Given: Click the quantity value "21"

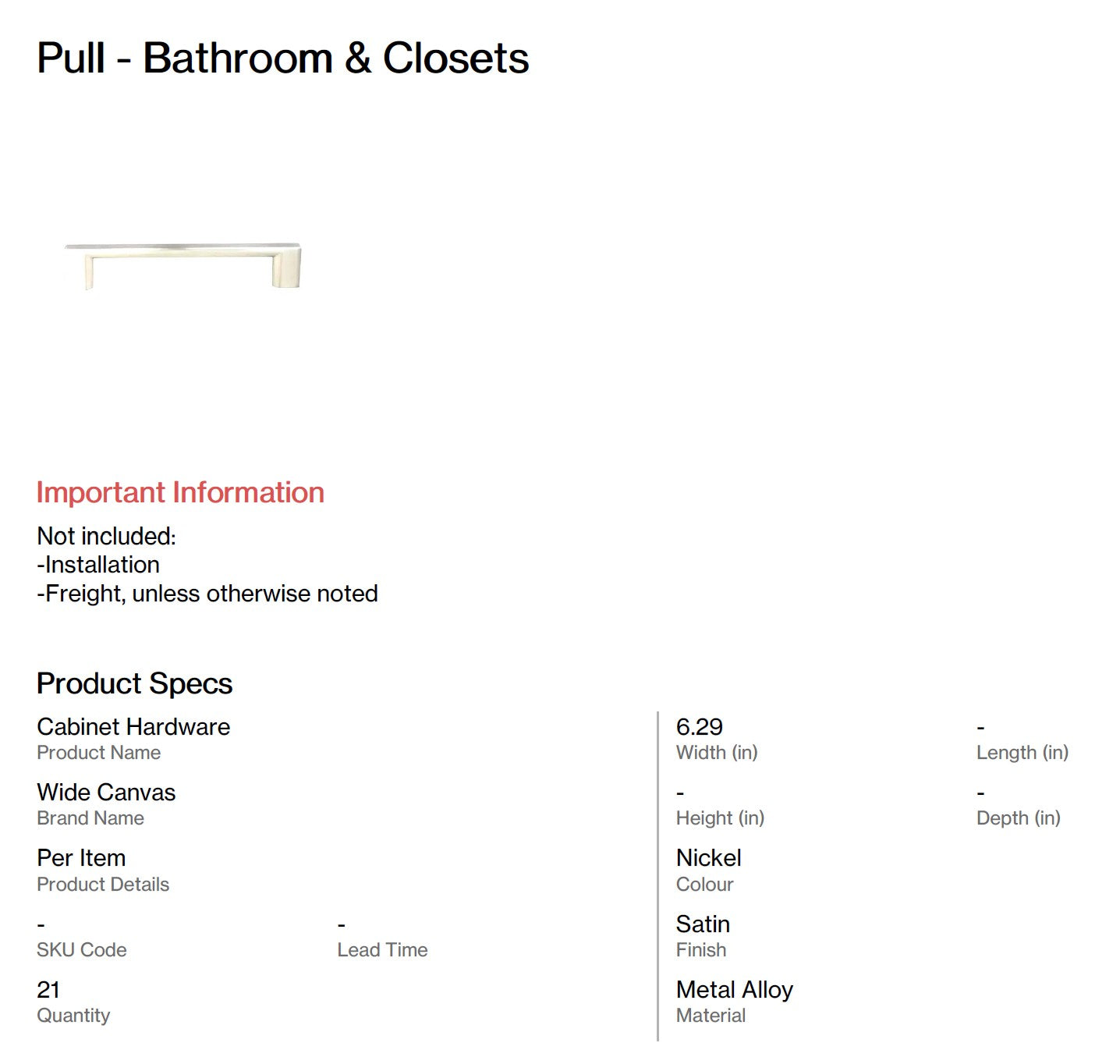Looking at the screenshot, I should click(48, 990).
